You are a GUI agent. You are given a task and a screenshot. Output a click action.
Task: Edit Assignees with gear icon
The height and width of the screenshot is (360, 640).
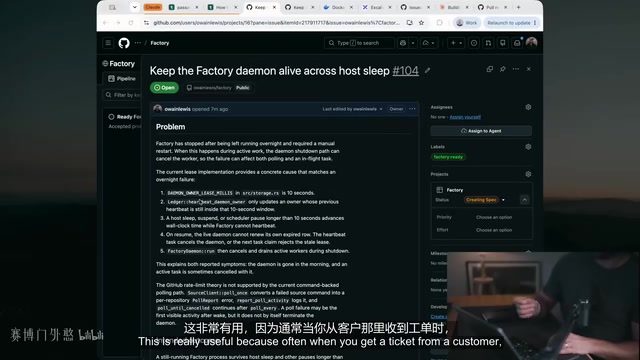(528, 107)
